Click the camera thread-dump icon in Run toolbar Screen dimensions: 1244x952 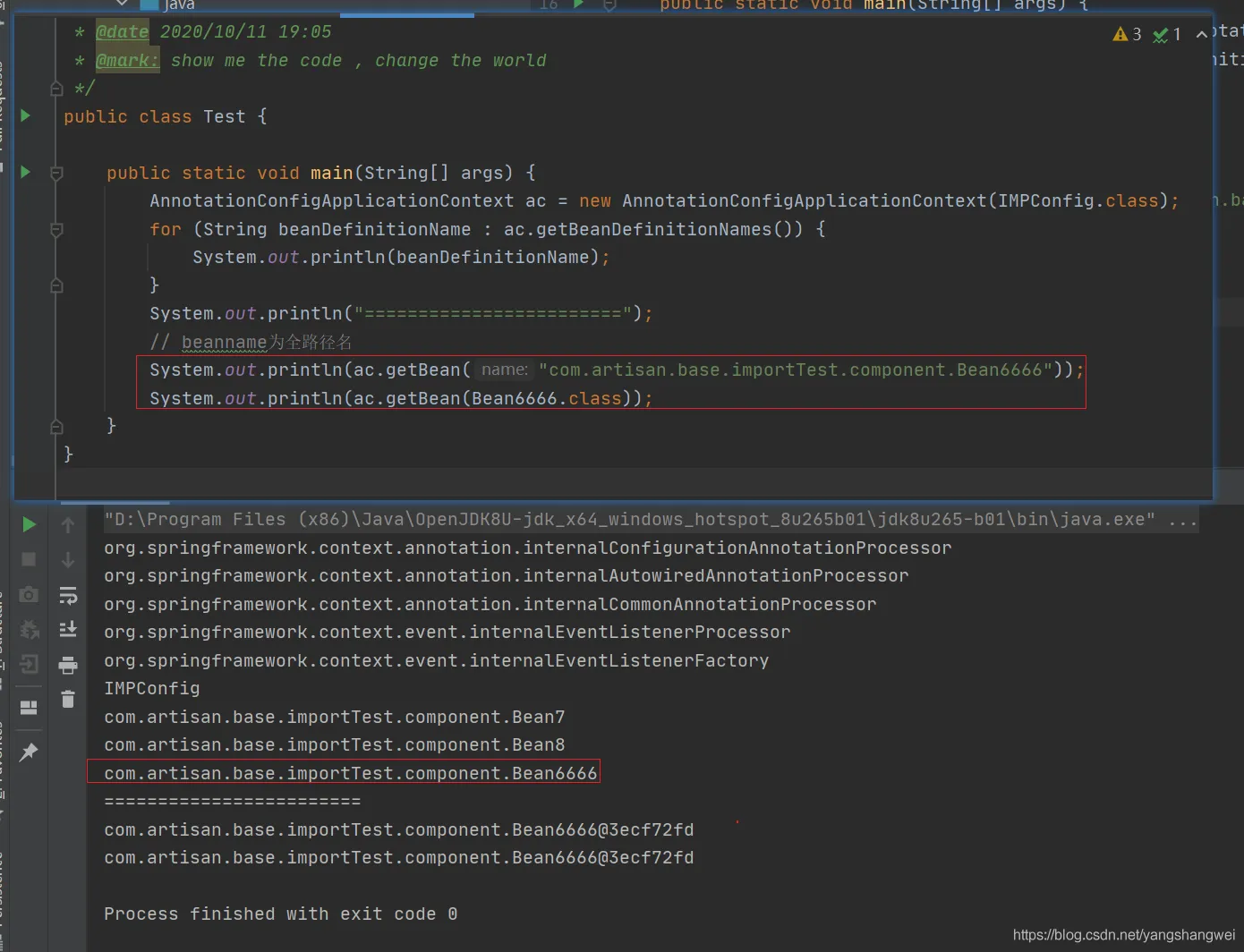click(29, 594)
